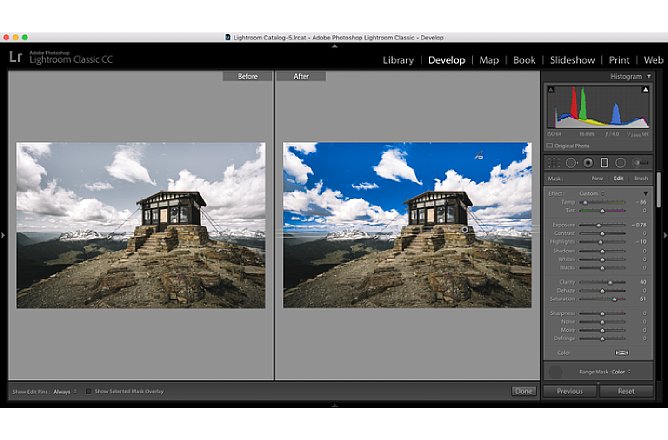668x440 pixels.
Task: Select the Adjustment Brush tool
Action: click(x=640, y=163)
